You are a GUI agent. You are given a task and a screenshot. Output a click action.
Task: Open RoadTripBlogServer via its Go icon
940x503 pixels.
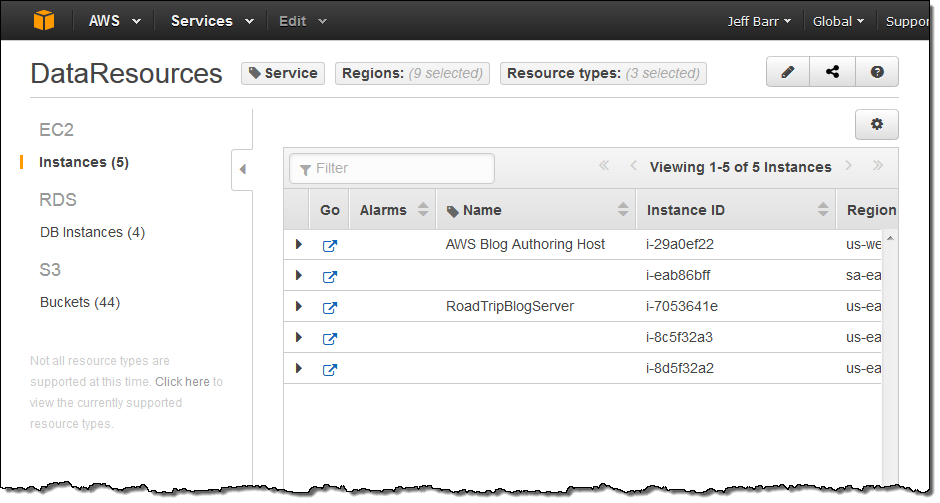click(x=330, y=307)
